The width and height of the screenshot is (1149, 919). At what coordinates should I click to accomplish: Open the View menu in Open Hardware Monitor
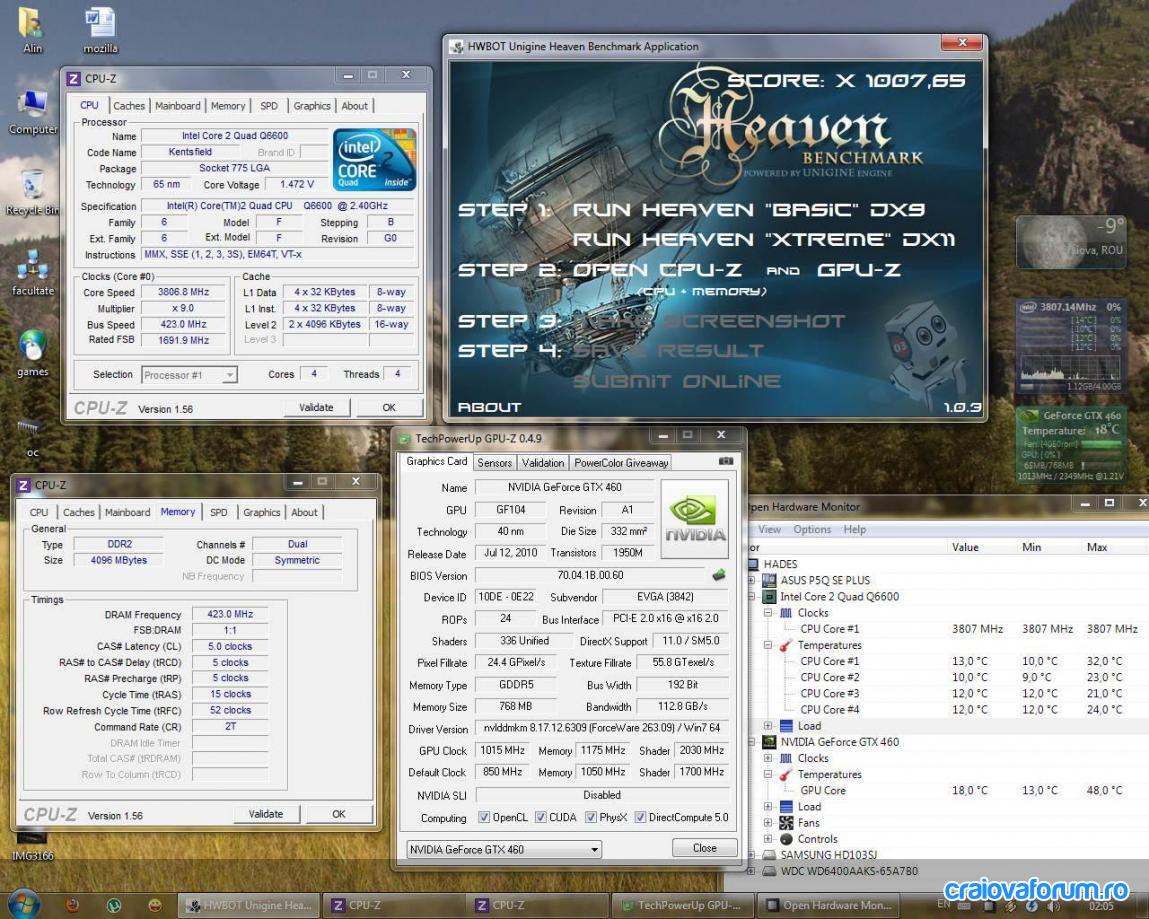[769, 529]
